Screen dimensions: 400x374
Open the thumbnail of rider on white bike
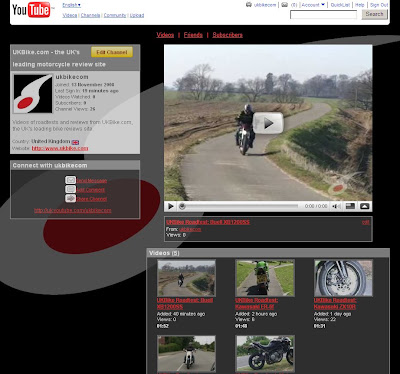point(186,354)
